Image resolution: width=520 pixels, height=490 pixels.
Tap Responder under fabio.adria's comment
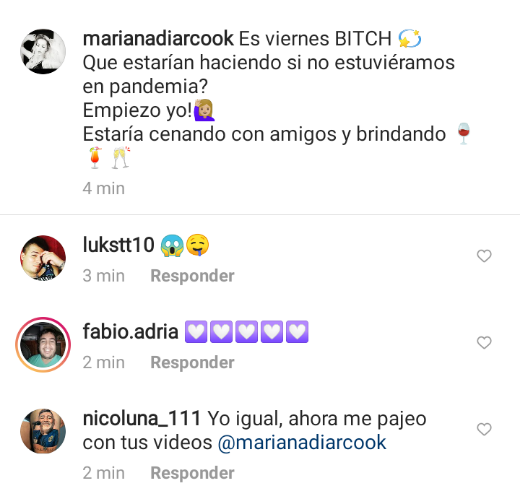click(x=192, y=363)
